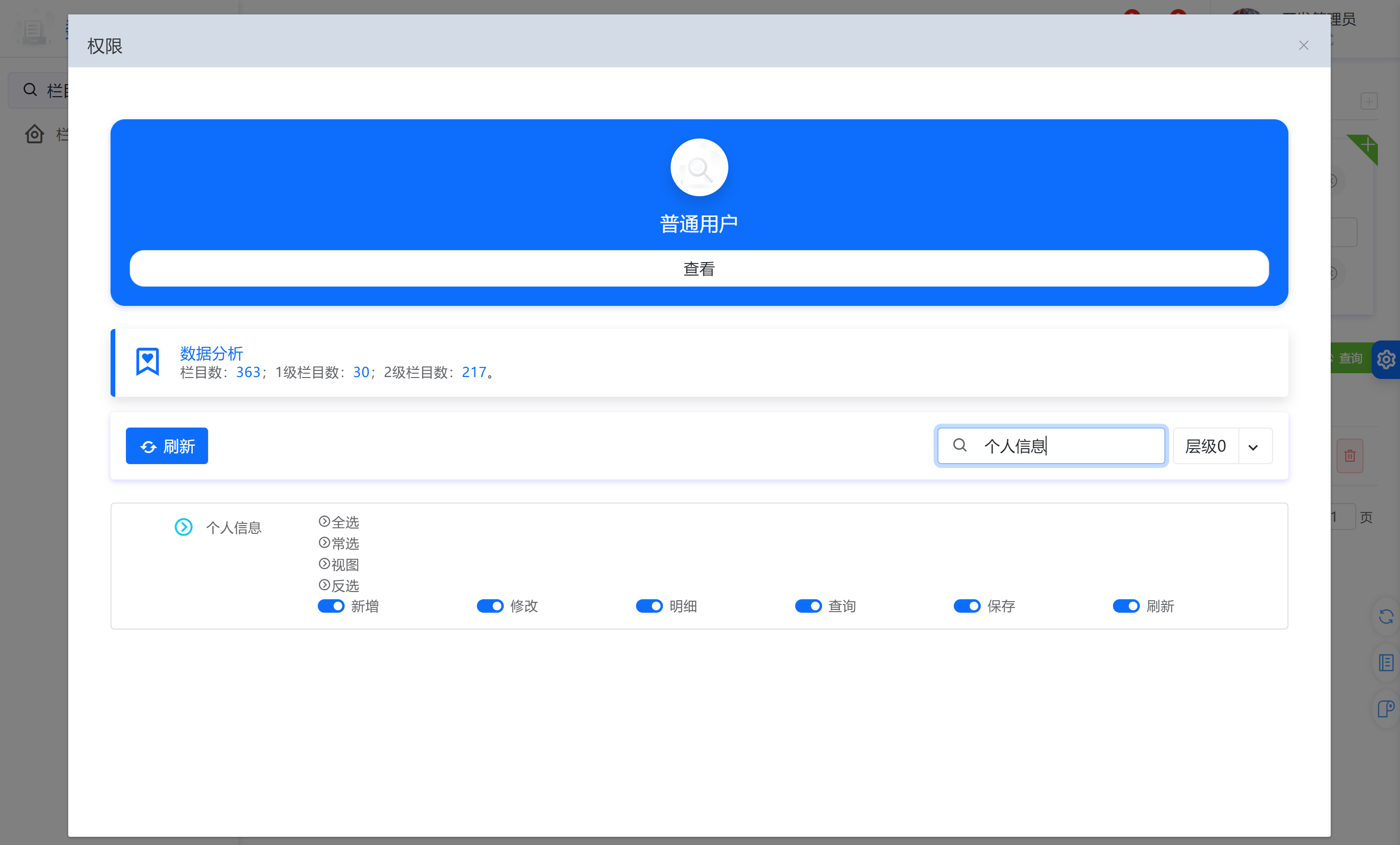This screenshot has height=845, width=1400.
Task: Select the 个人信息 row label
Action: pos(234,528)
